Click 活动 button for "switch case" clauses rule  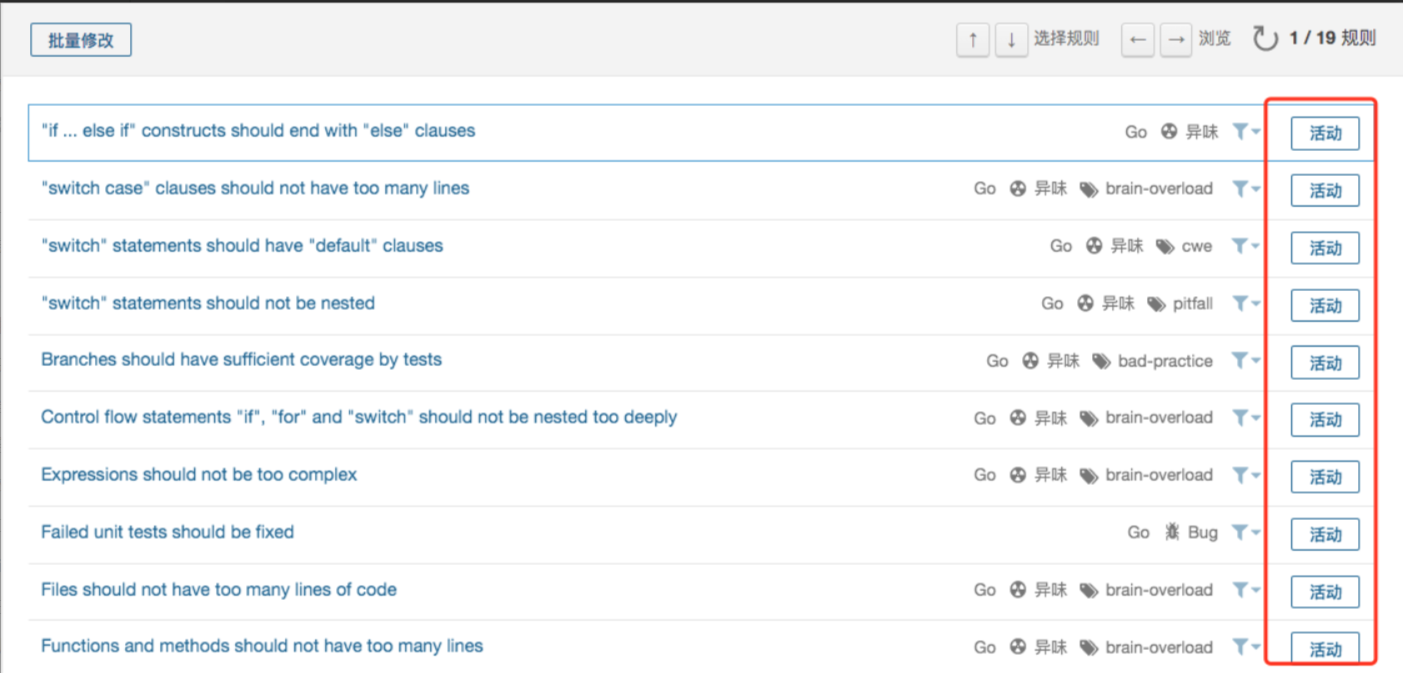point(1325,190)
